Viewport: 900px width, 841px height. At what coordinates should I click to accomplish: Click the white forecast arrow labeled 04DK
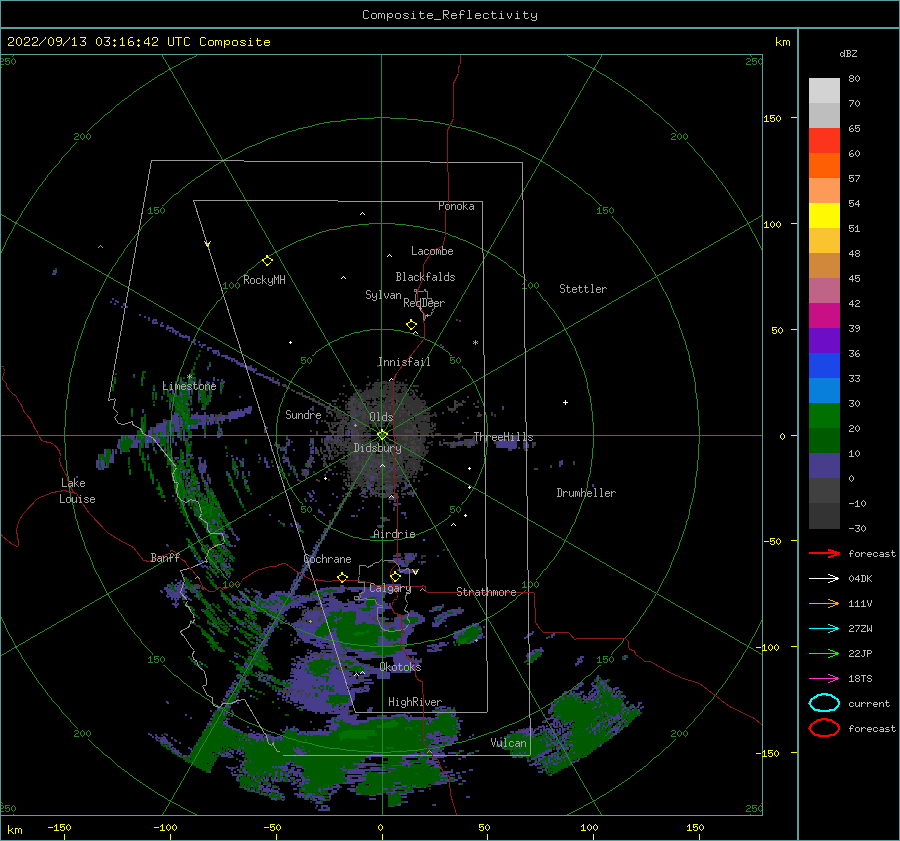(824, 579)
